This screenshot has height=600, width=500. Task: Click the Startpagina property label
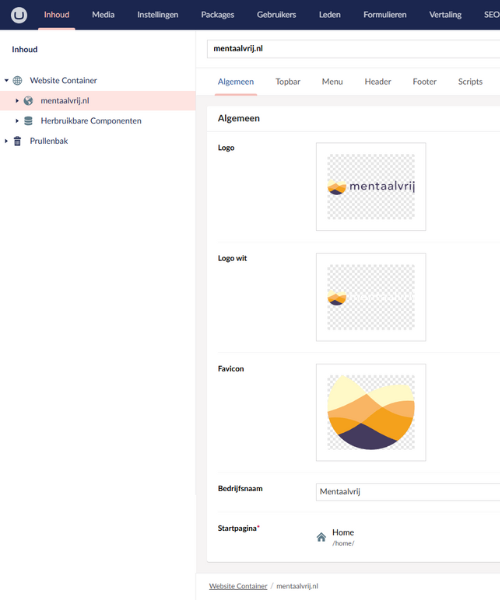pyautogui.click(x=239, y=528)
